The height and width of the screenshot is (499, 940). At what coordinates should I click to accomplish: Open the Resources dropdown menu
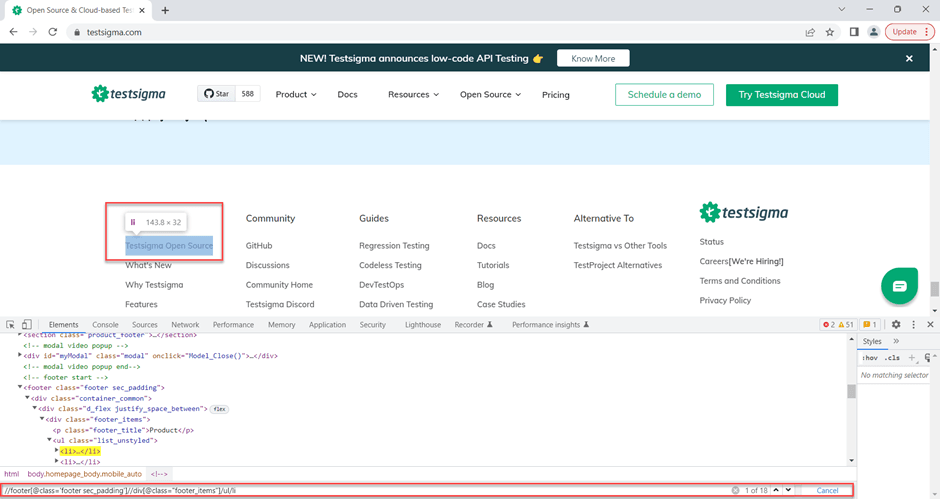click(413, 94)
